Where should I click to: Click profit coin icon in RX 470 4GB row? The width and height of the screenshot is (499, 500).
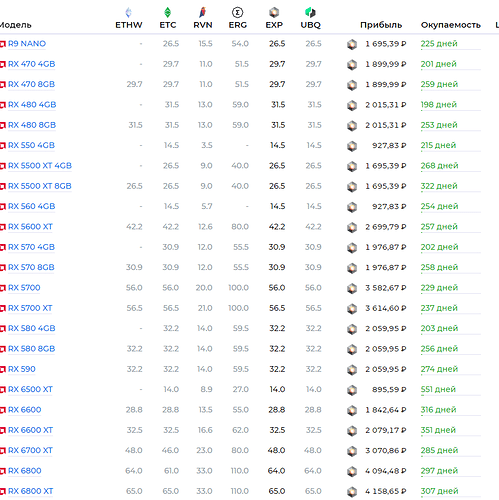352,65
